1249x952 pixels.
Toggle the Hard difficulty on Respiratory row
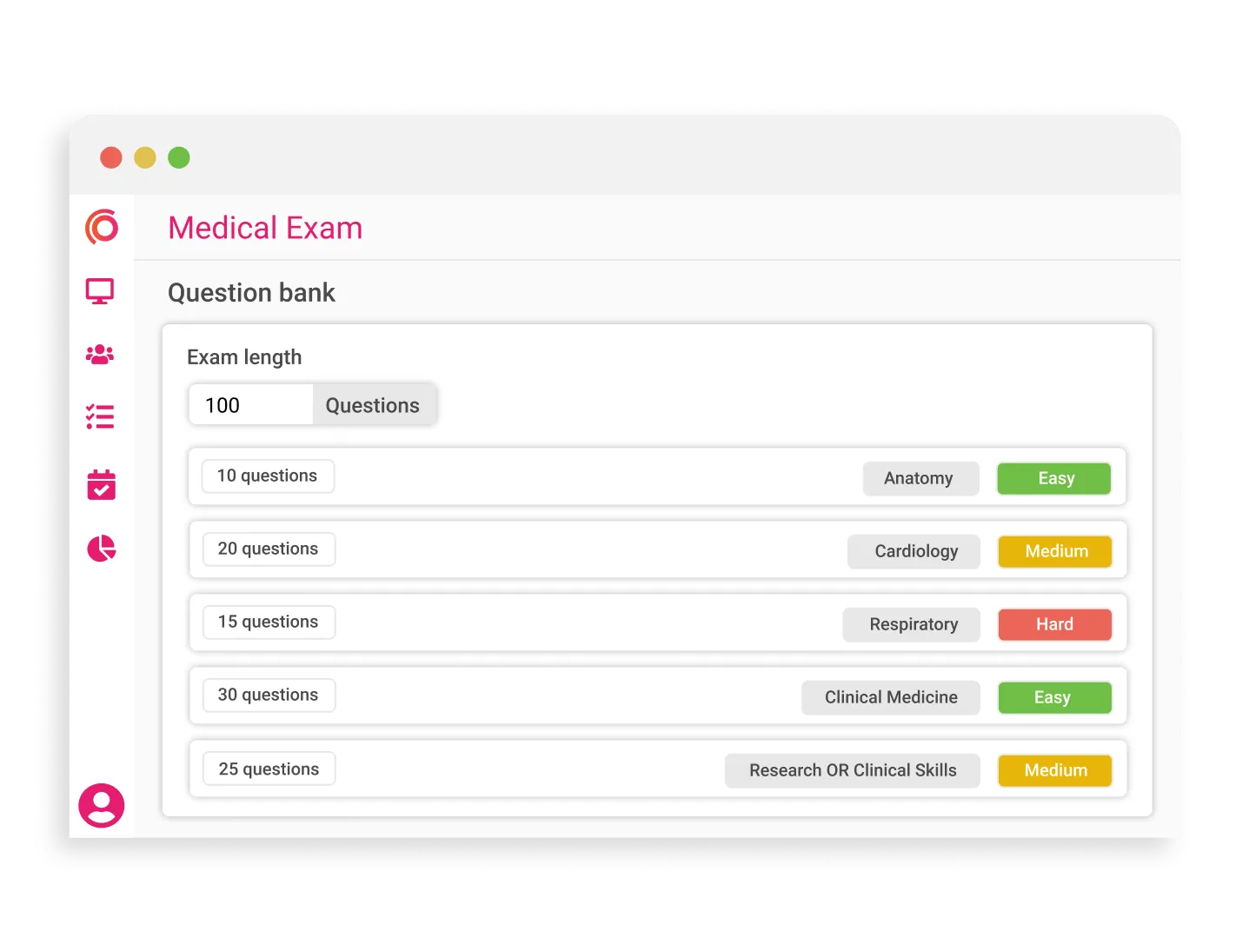(x=1054, y=624)
